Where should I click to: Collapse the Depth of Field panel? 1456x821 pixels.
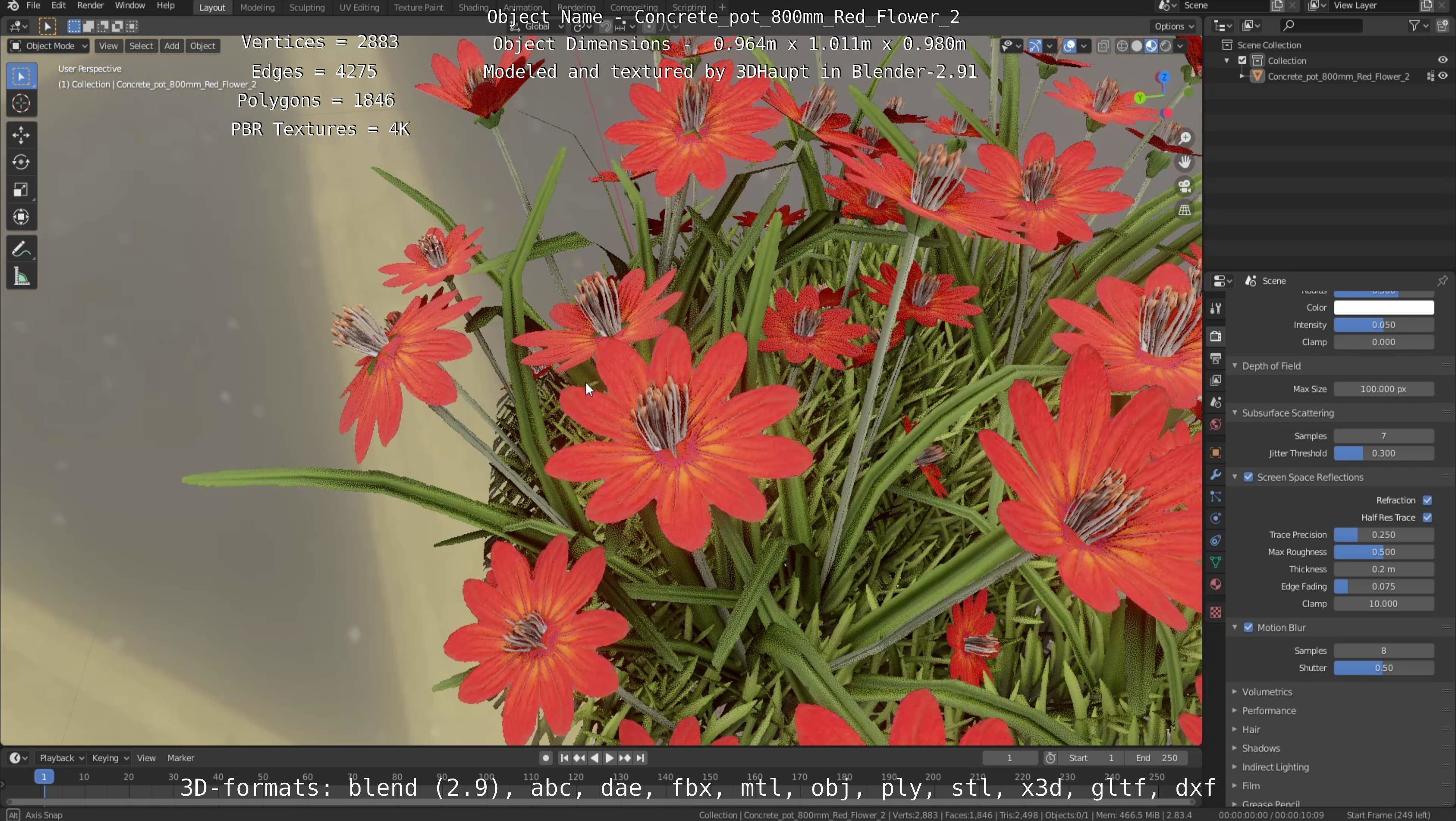tap(1235, 366)
